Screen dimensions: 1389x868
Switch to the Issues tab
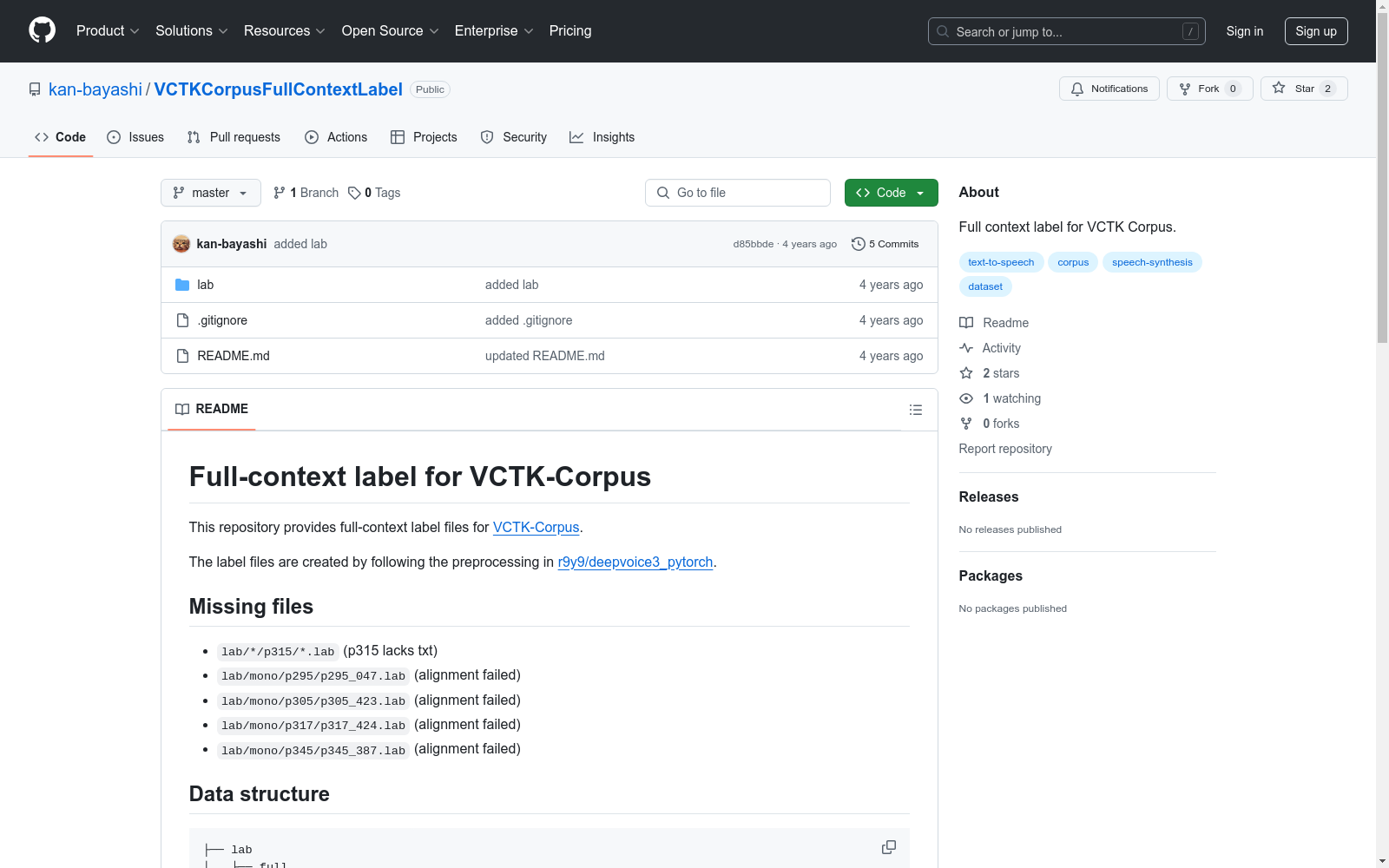click(x=135, y=137)
